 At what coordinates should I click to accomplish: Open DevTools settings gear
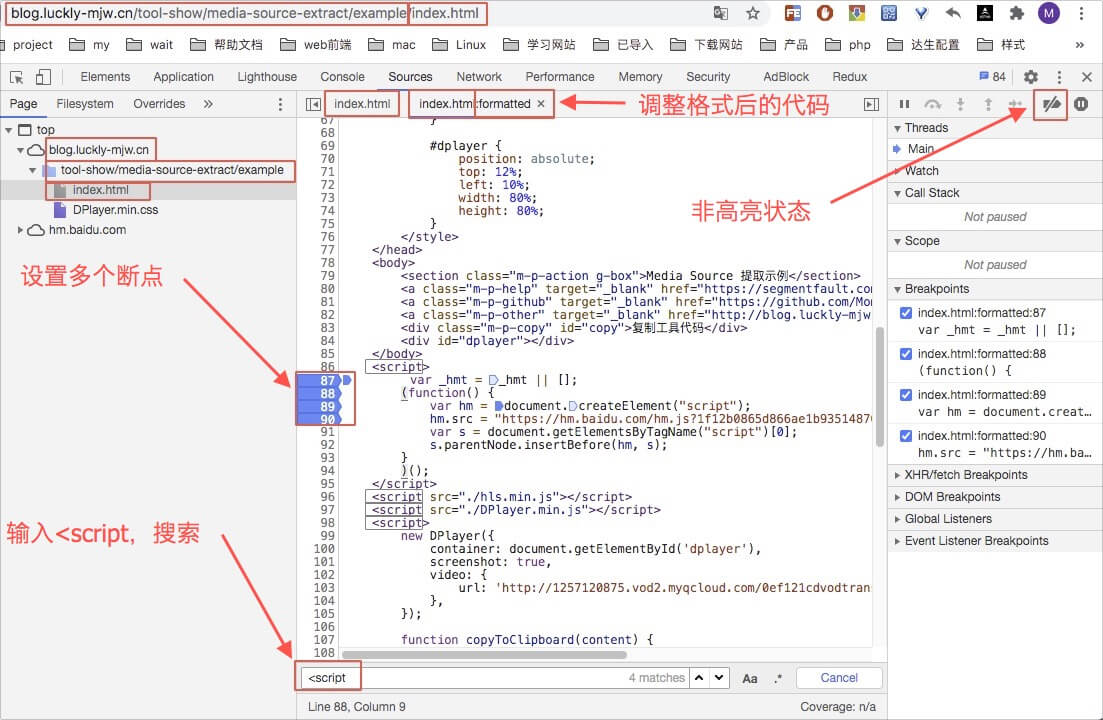[1031, 77]
